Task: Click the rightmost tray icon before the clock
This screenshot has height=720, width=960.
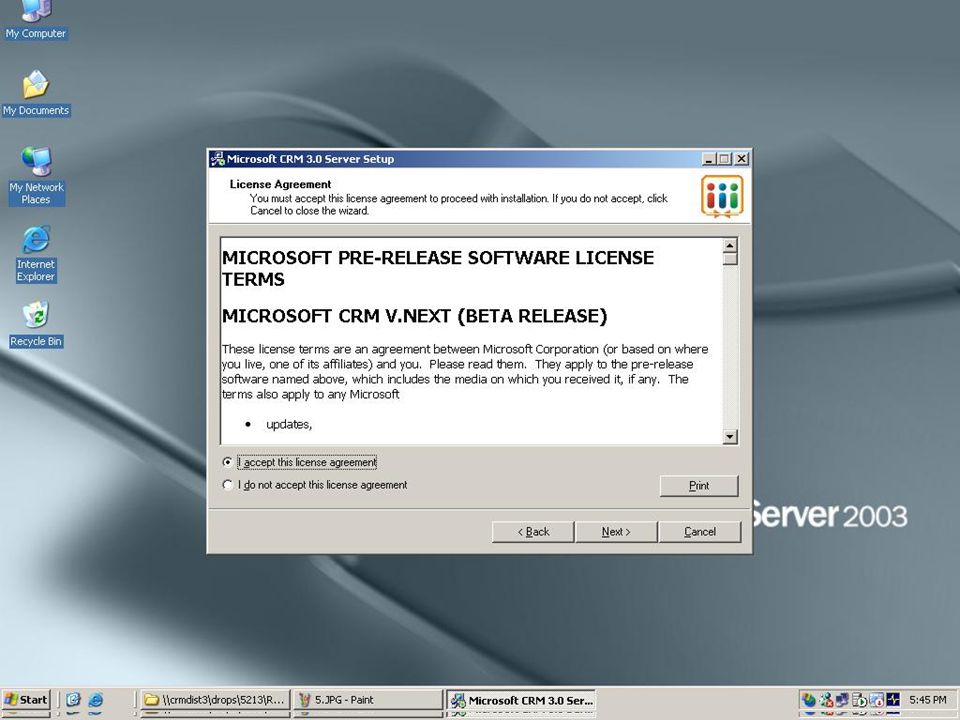Action: point(894,700)
